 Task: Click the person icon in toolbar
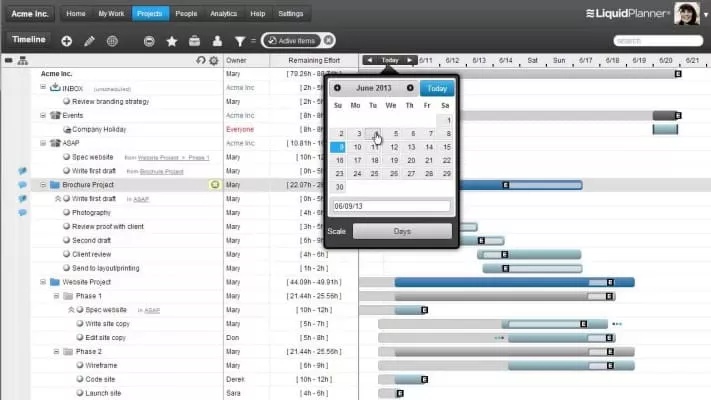[x=215, y=41]
